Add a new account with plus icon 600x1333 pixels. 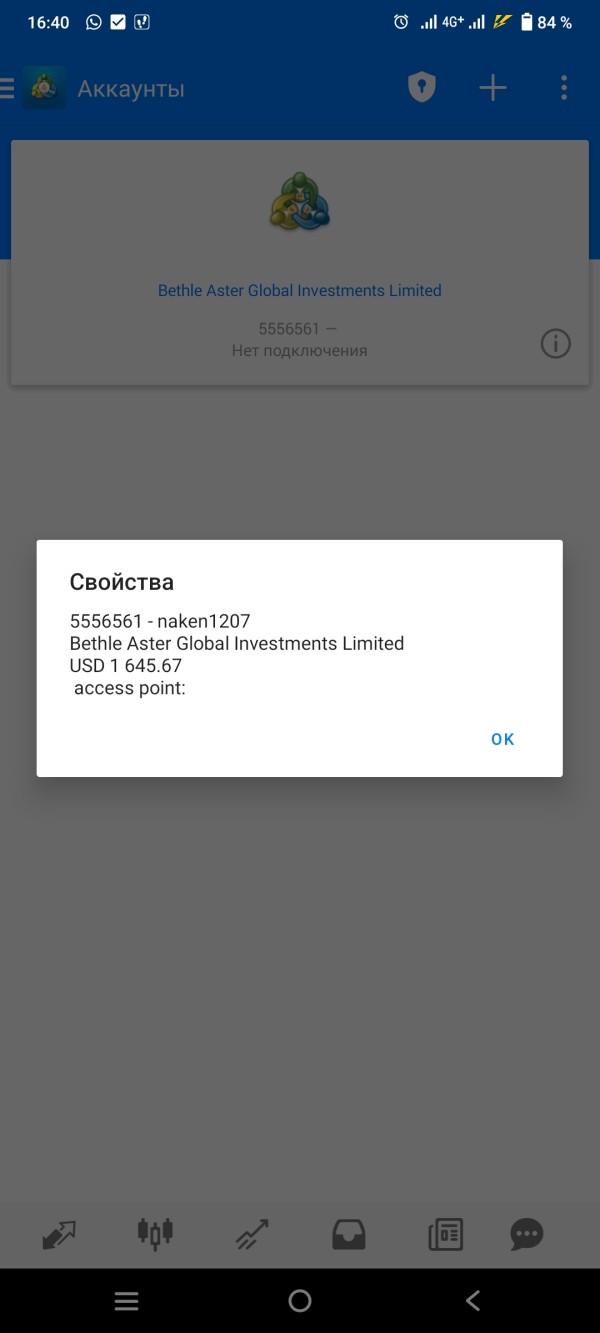click(x=493, y=88)
